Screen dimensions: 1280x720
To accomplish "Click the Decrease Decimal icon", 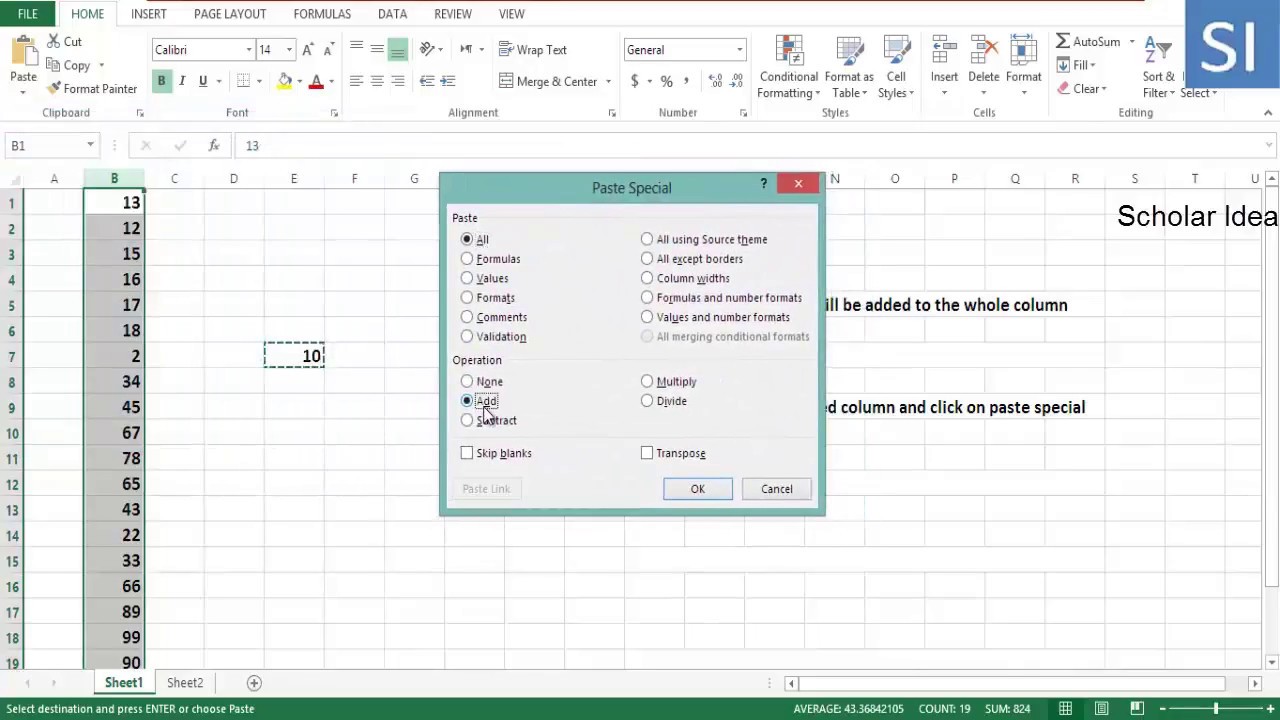I will 737,81.
